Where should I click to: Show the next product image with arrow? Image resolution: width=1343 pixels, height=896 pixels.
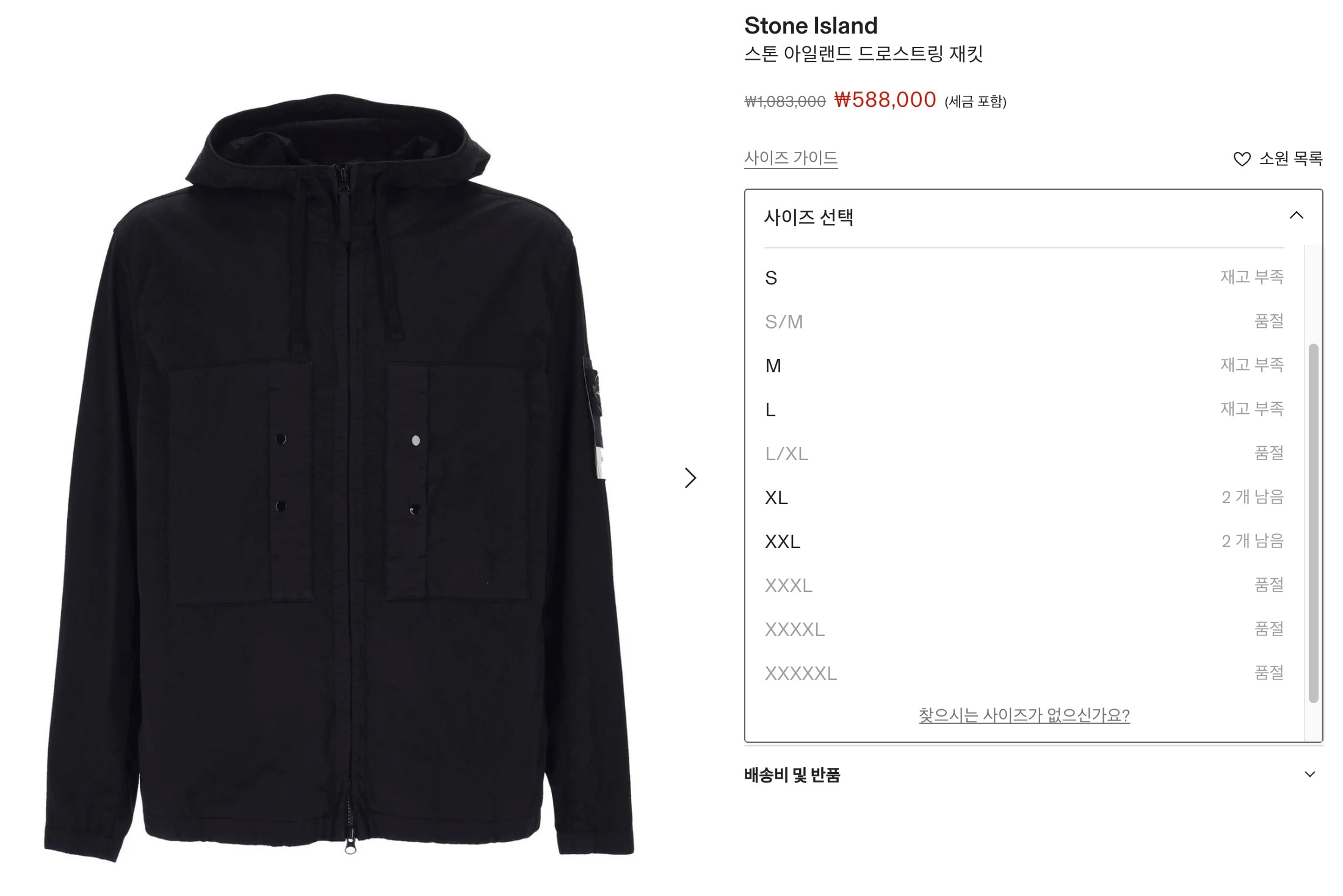[690, 478]
